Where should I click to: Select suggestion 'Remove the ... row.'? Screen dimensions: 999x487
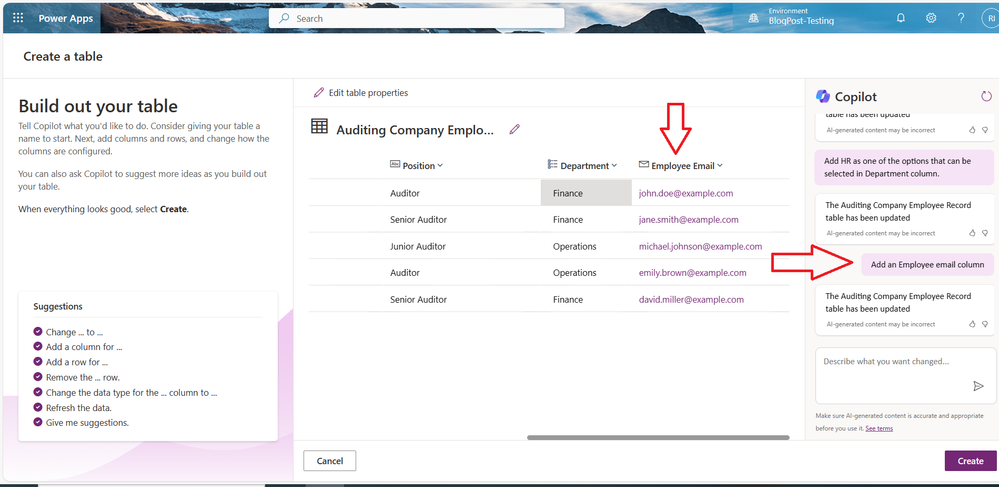click(76, 377)
